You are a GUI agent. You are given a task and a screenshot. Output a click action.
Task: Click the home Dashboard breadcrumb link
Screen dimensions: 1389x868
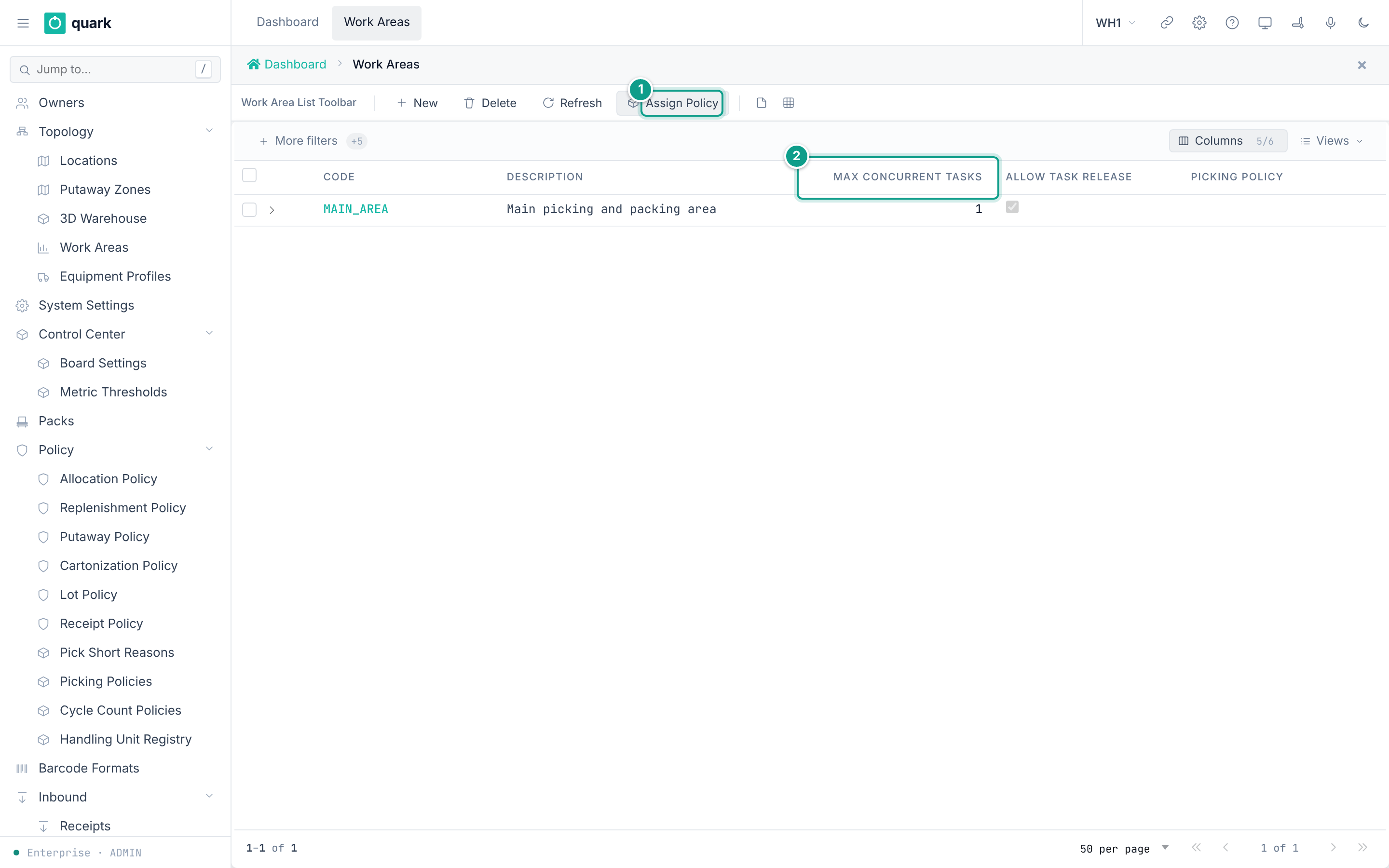pyautogui.click(x=286, y=64)
